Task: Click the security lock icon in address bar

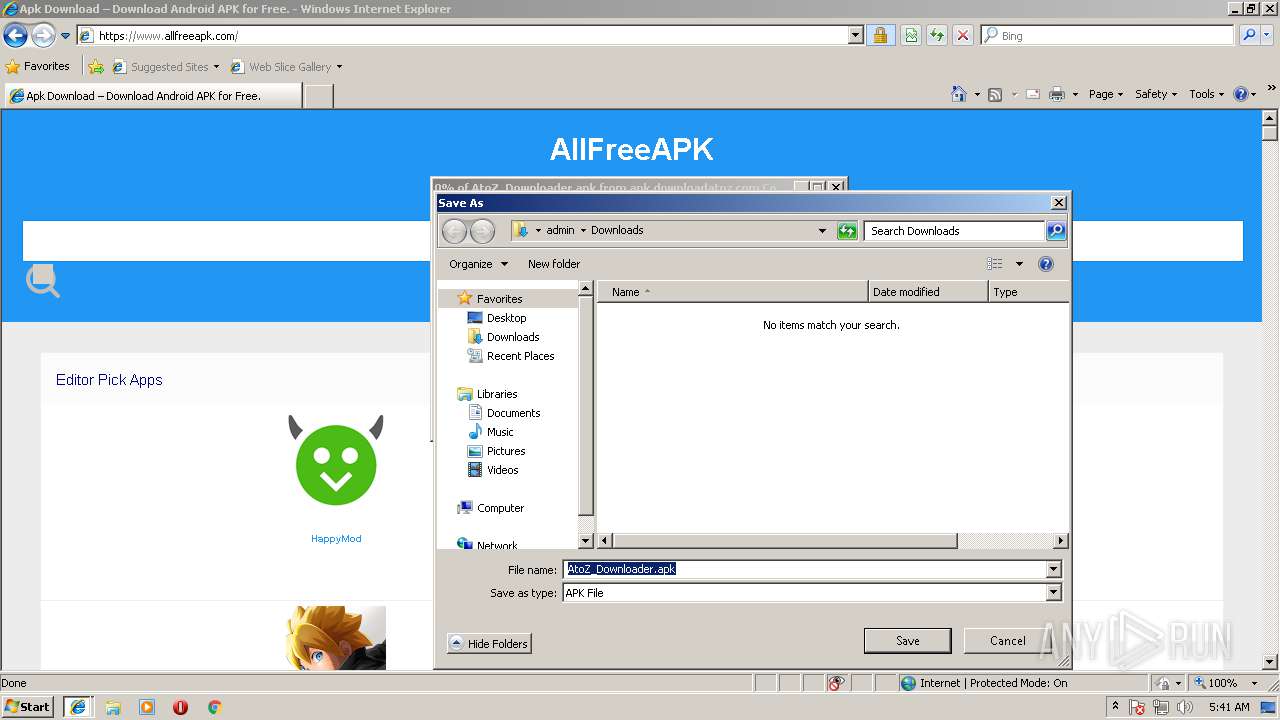Action: (880, 36)
